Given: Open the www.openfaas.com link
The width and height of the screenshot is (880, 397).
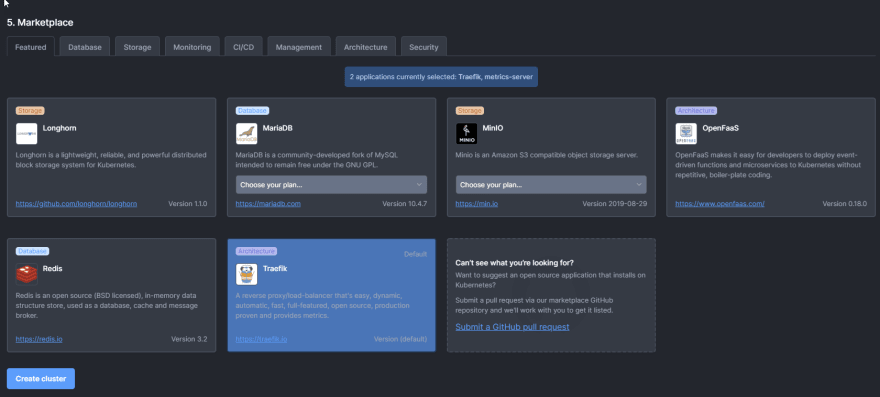Looking at the screenshot, I should pyautogui.click(x=719, y=204).
